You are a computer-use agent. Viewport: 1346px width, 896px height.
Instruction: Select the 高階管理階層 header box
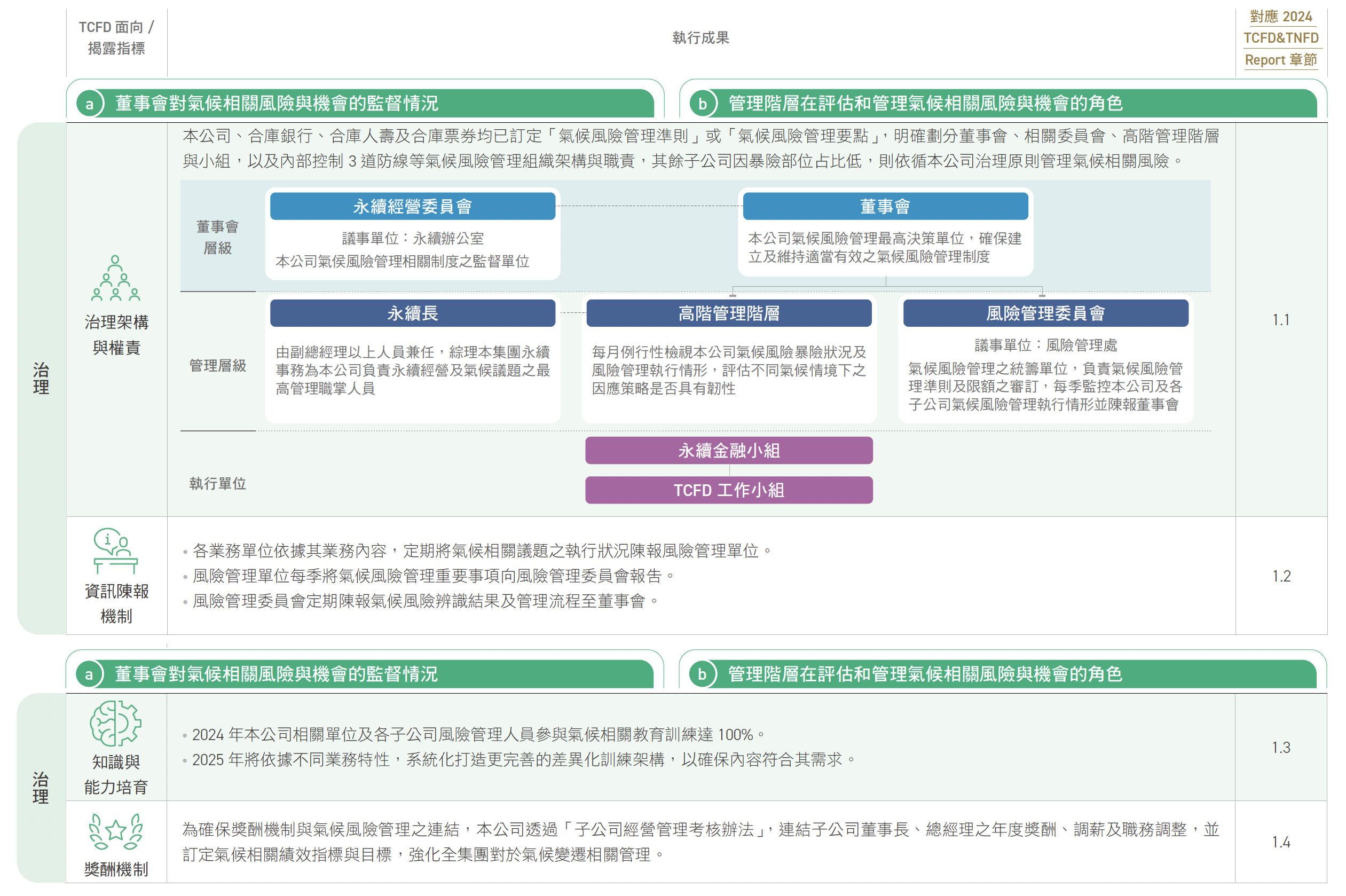(728, 313)
